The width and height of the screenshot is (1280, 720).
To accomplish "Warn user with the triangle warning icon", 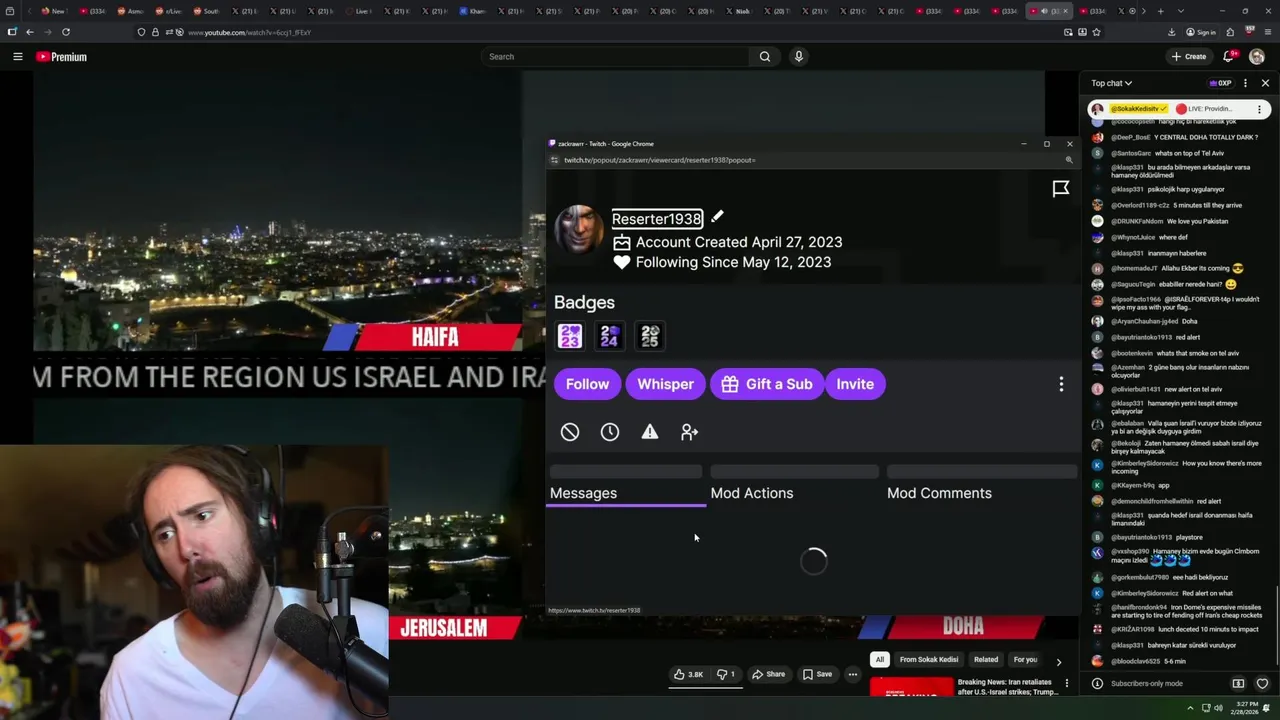I will 650,432.
